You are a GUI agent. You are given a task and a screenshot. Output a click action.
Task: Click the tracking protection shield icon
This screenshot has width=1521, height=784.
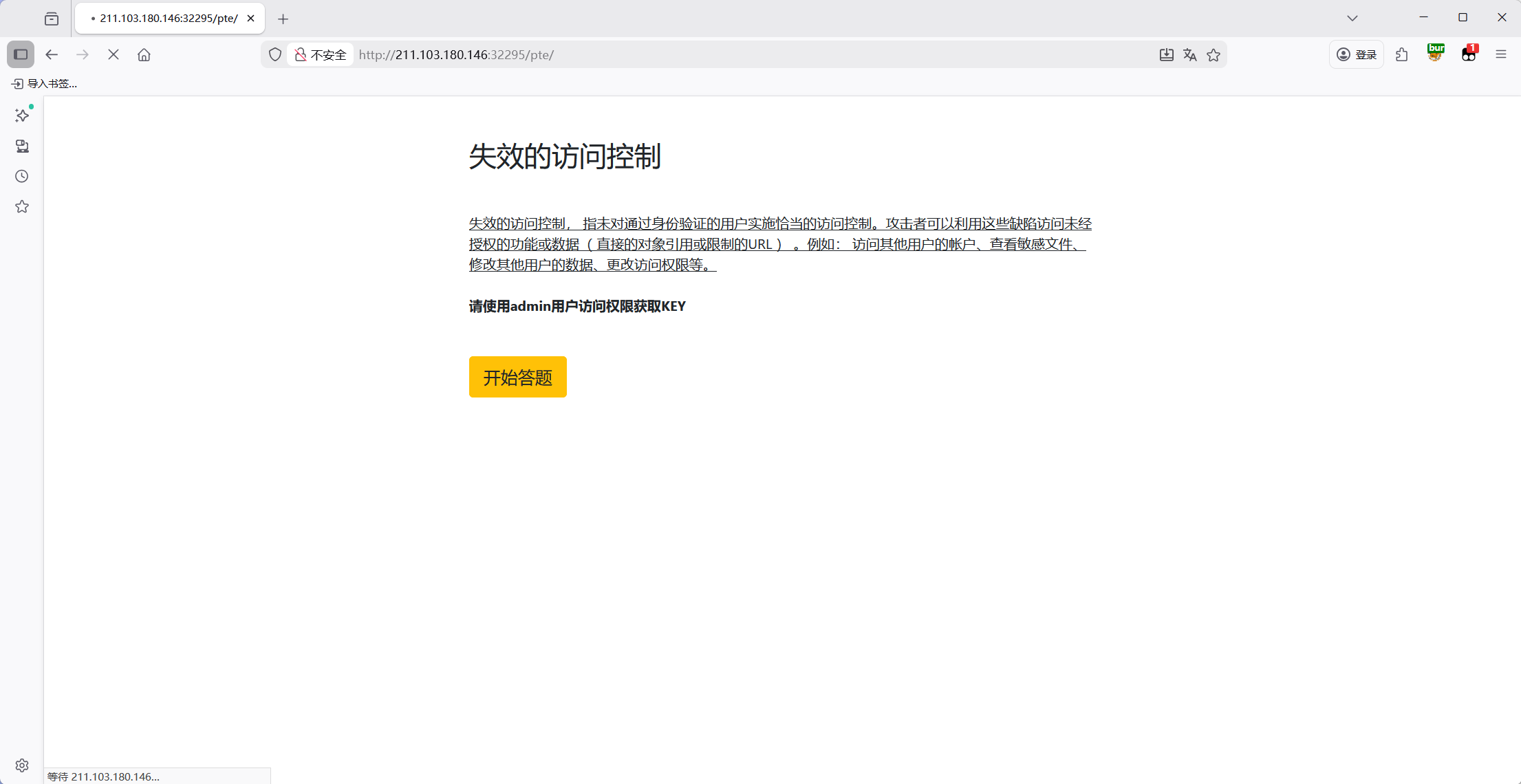275,54
